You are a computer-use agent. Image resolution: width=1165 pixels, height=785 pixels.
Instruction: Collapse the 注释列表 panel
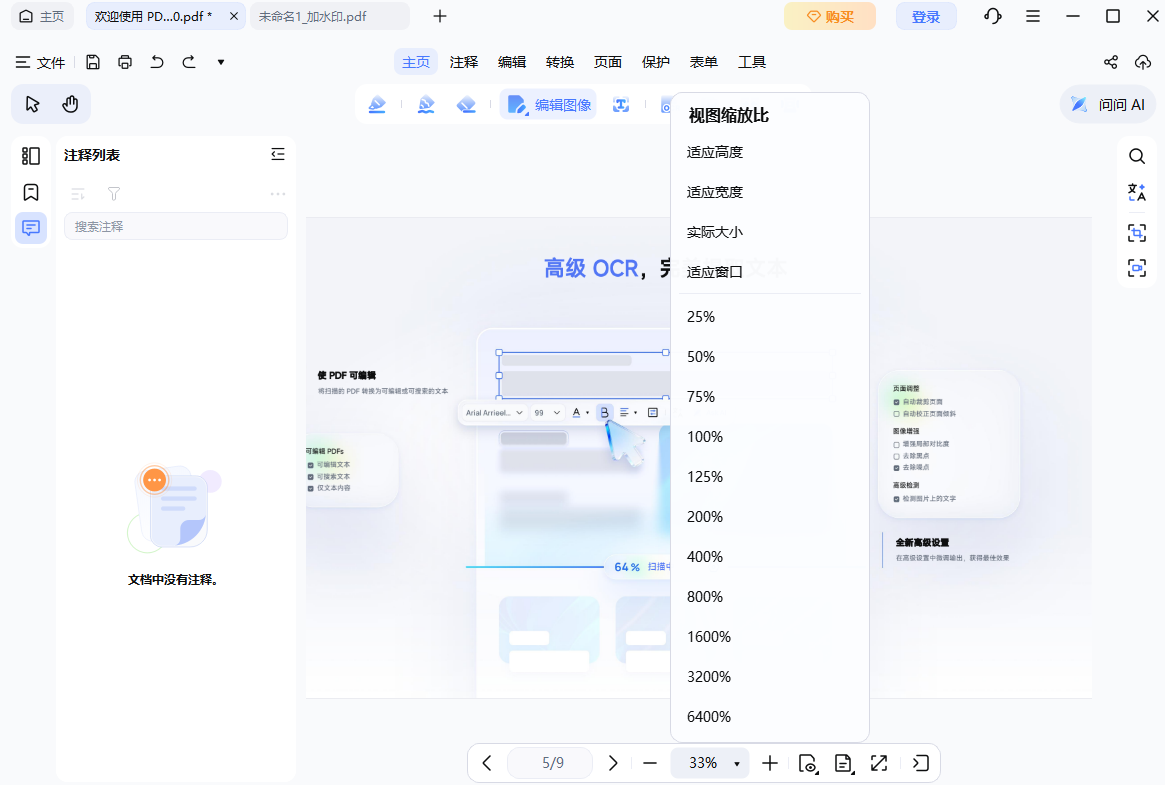[x=278, y=154]
